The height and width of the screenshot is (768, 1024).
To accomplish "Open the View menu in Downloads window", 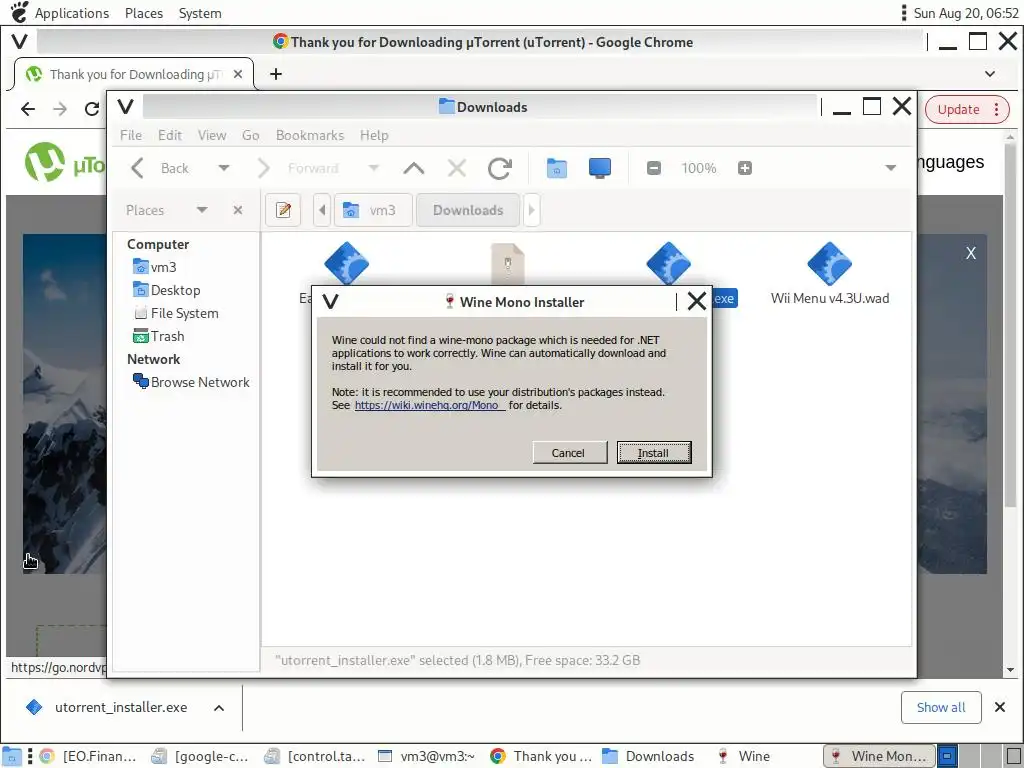I will 212,135.
